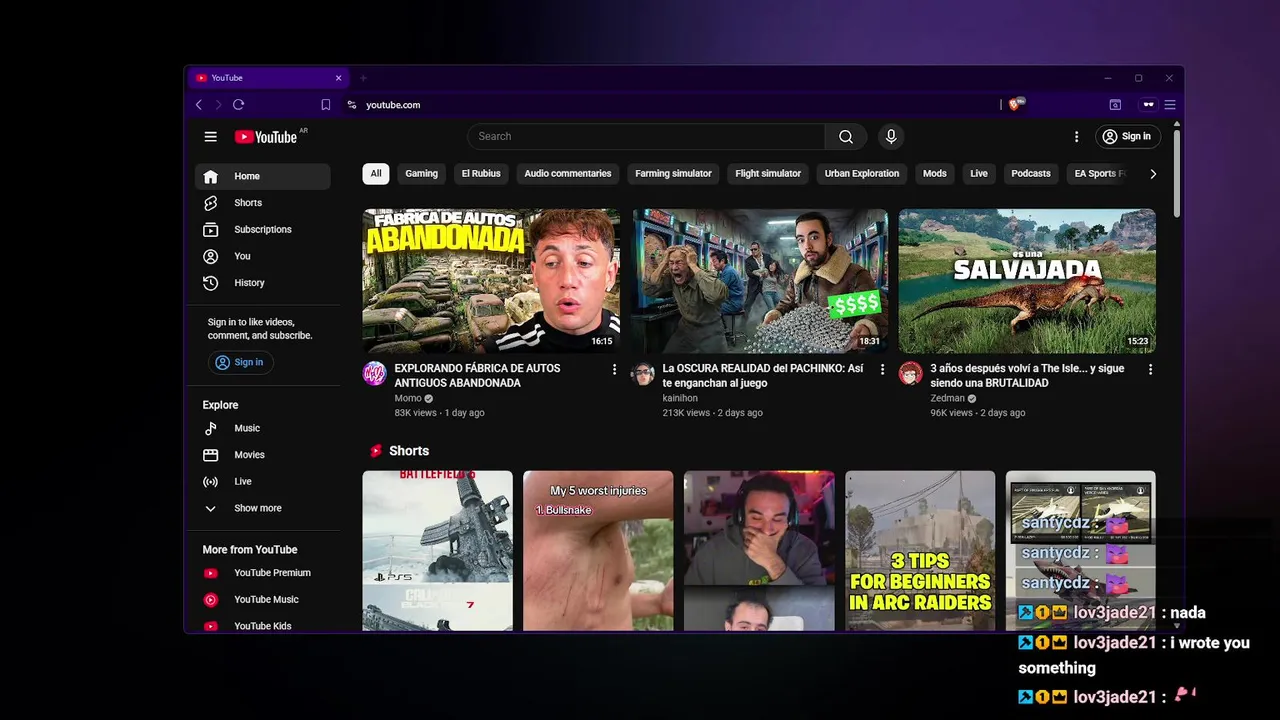This screenshot has height=720, width=1280.
Task: Open options menu for Momo video
Action: tap(614, 370)
